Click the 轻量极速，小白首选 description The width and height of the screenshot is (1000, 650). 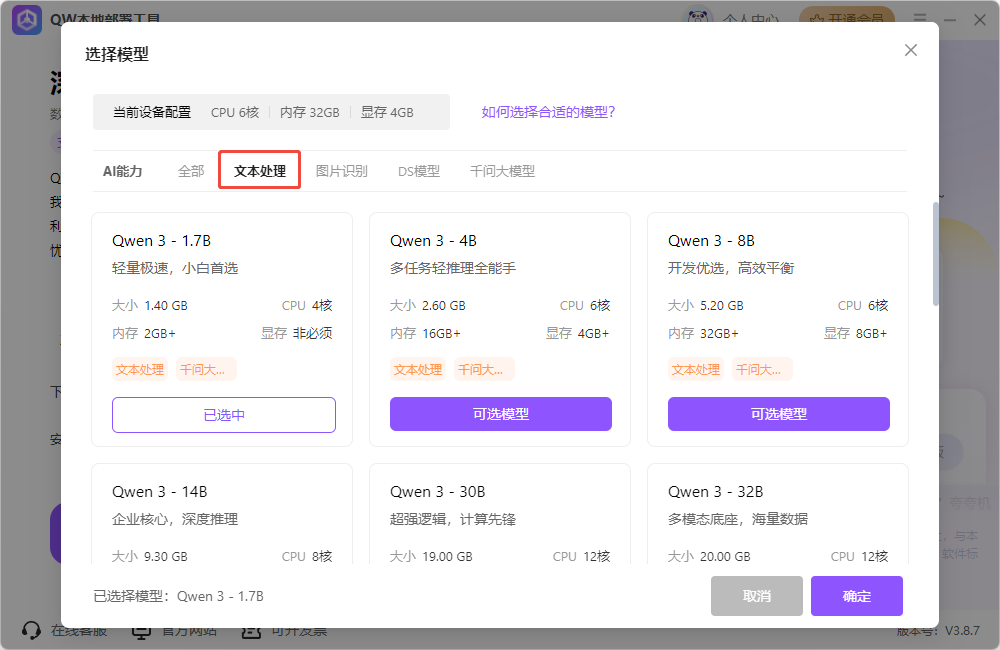coord(175,269)
